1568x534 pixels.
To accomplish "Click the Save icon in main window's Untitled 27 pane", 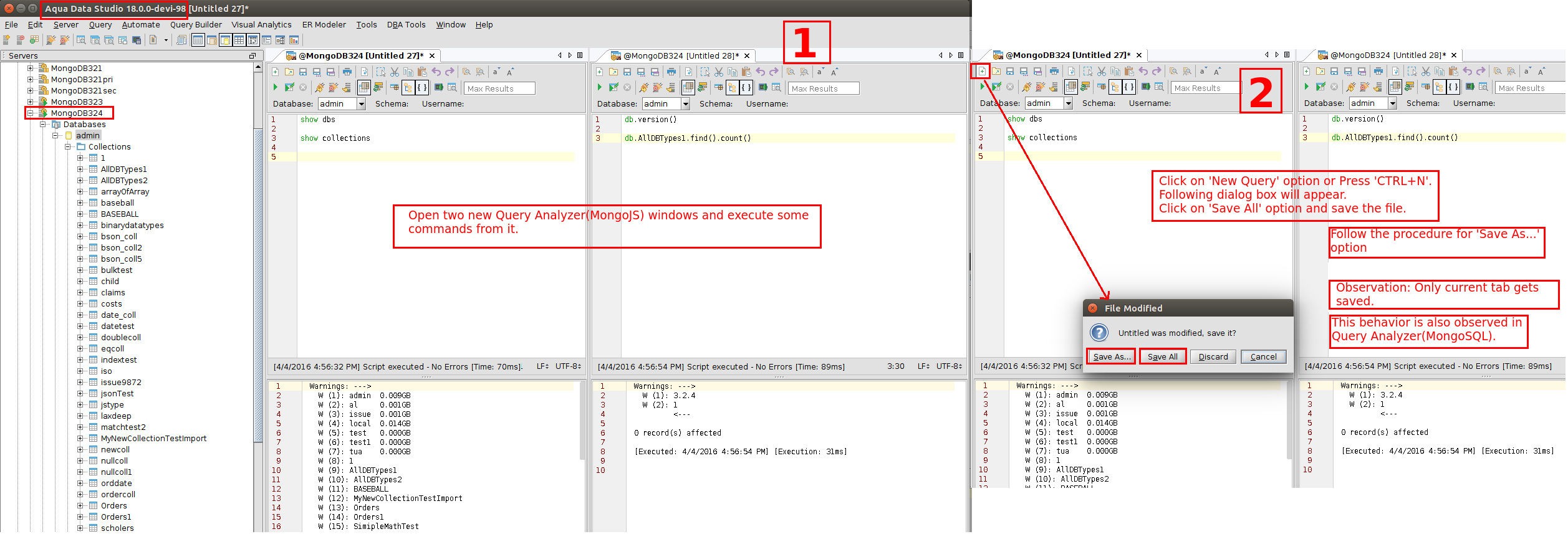I will [x=303, y=72].
